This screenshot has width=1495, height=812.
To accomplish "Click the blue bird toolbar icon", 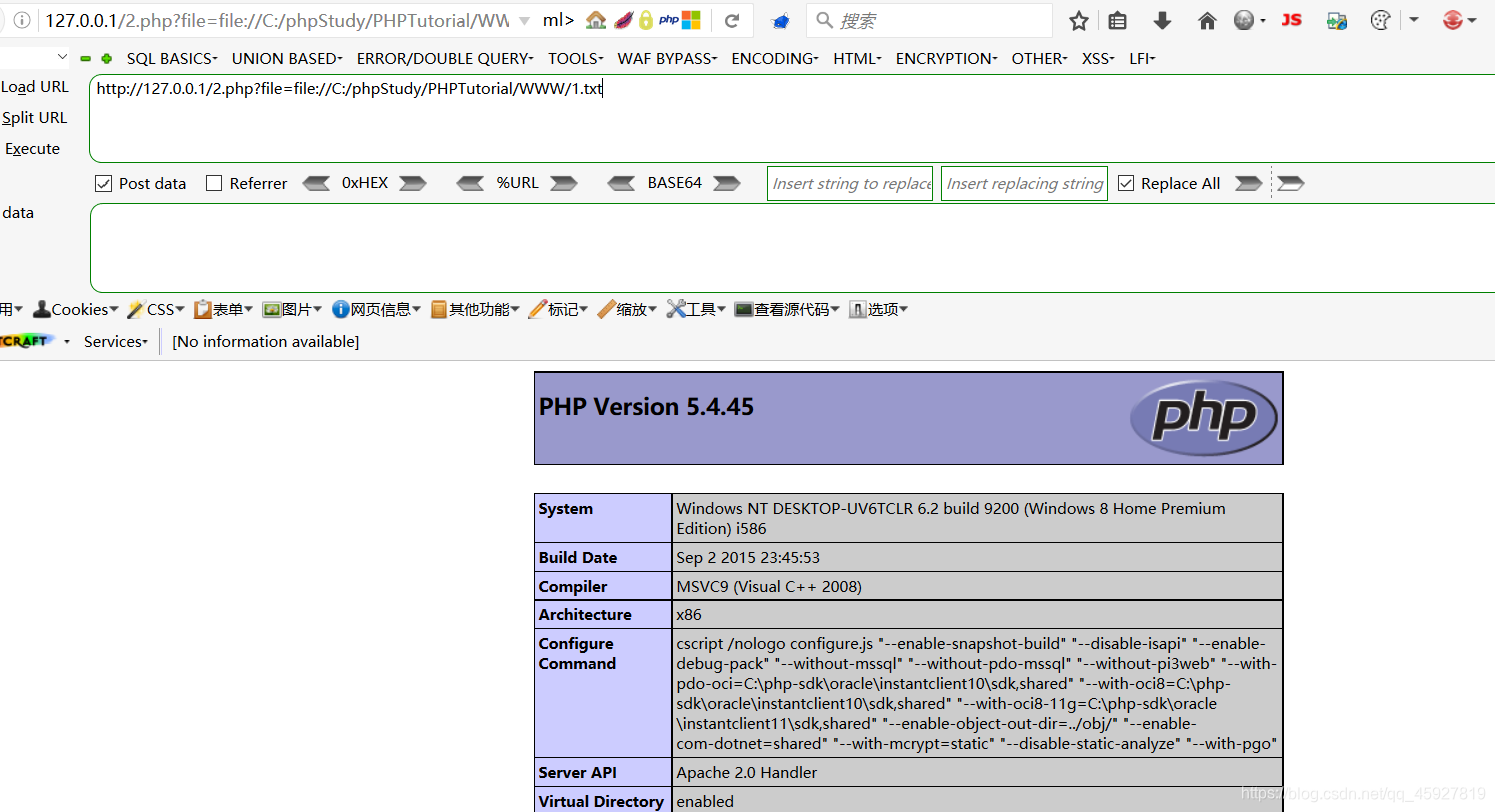I will pyautogui.click(x=782, y=21).
